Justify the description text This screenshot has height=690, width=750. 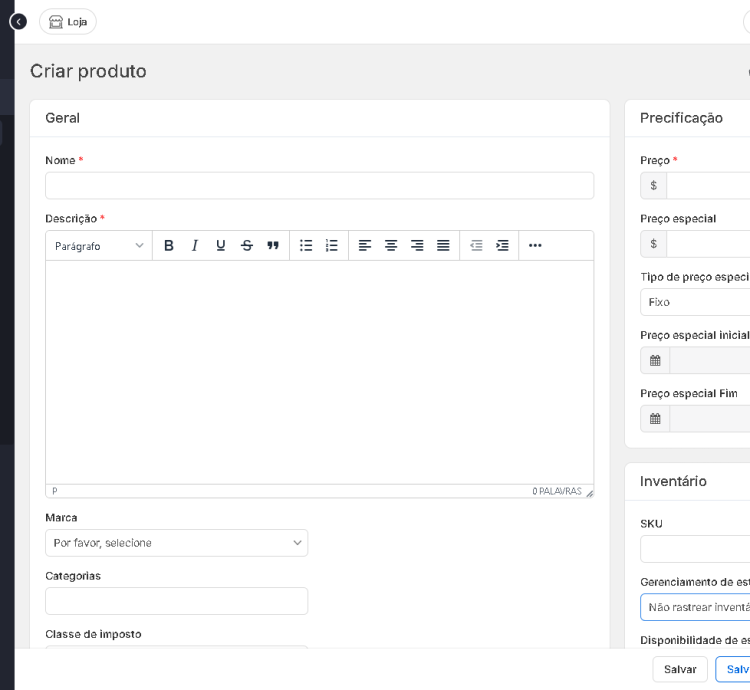click(x=443, y=246)
